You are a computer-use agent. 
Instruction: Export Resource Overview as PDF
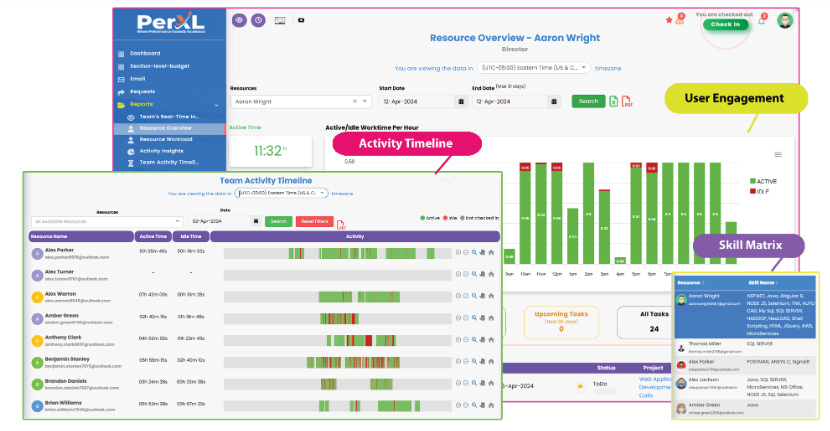coord(626,101)
